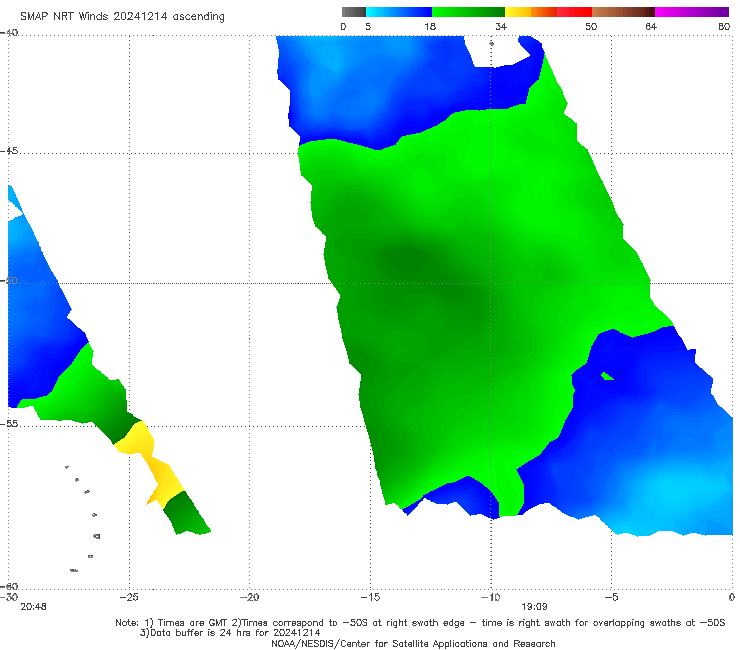Image resolution: width=740 pixels, height=650 pixels.
Task: Click the brown segment of the color bar
Action: pos(623,12)
